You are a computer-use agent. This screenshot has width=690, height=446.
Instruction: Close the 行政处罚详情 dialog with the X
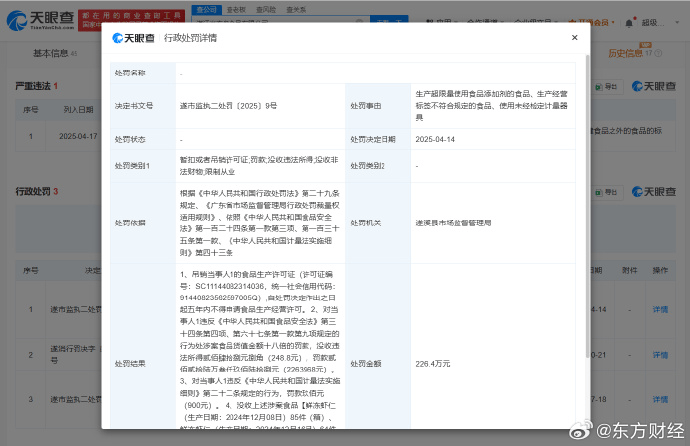[x=573, y=37]
